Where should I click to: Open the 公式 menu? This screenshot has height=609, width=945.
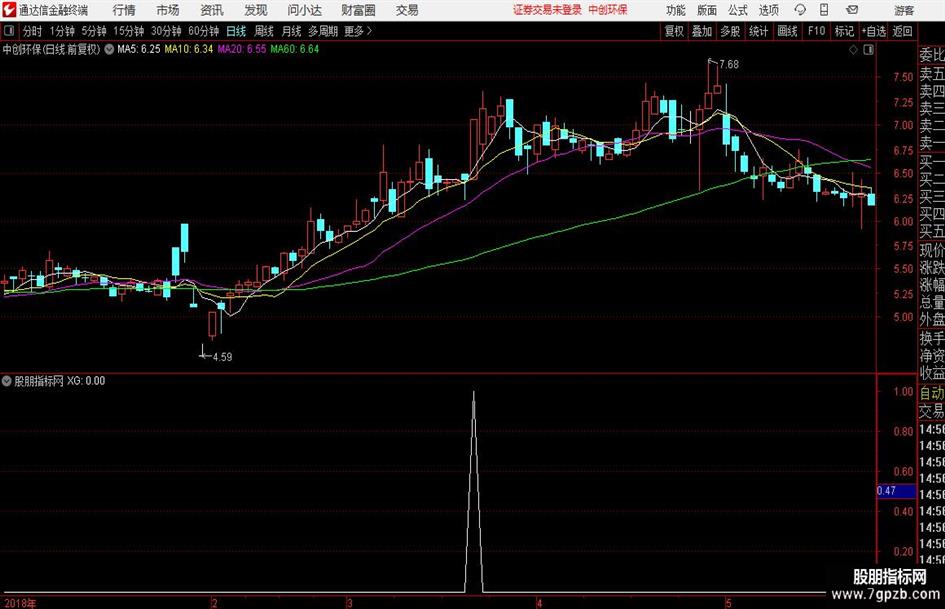pos(738,10)
